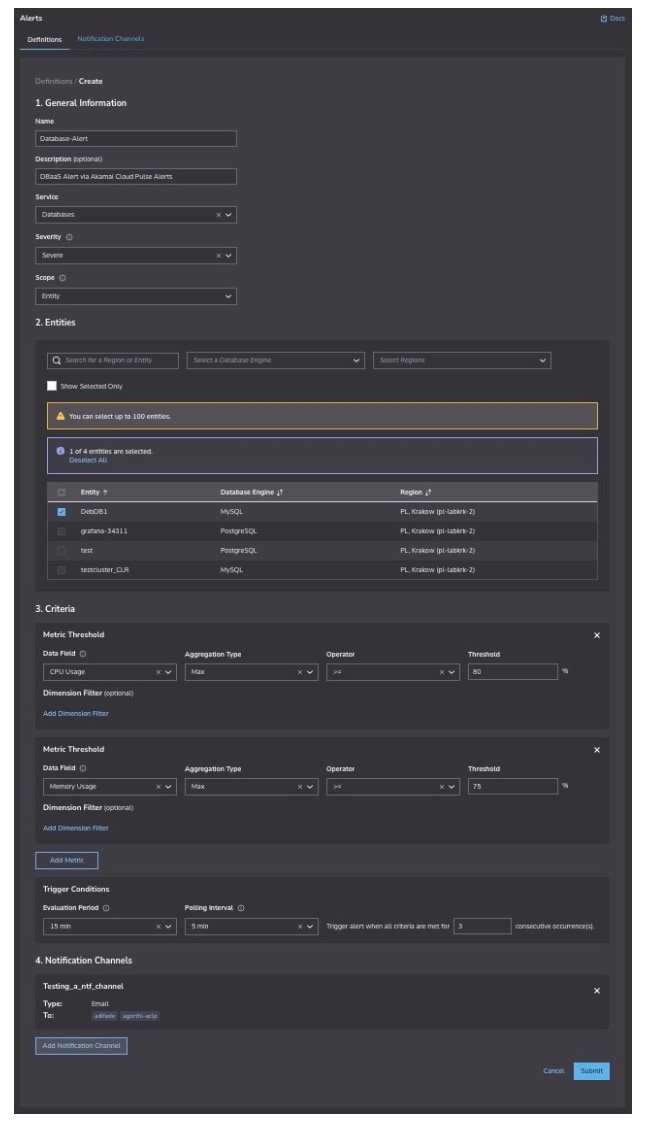The image size is (646, 1128).
Task: Click the consecutive occurrences input field
Action: tap(482, 927)
